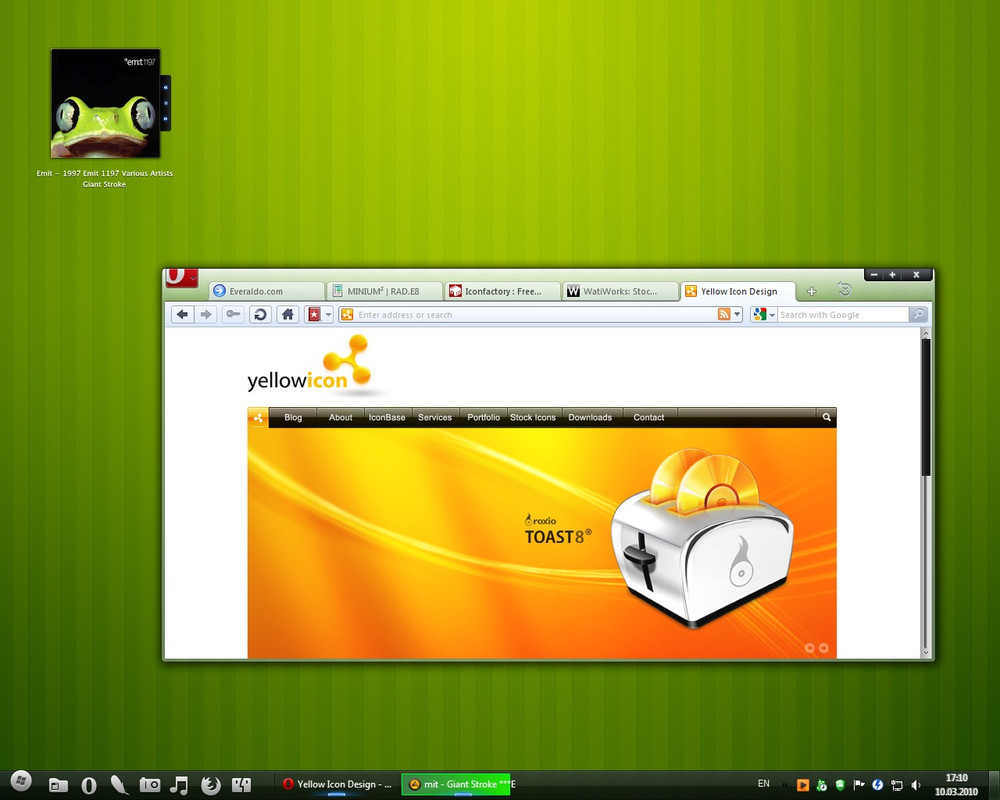Go to the home page icon
This screenshot has height=800, width=1000.
(288, 315)
